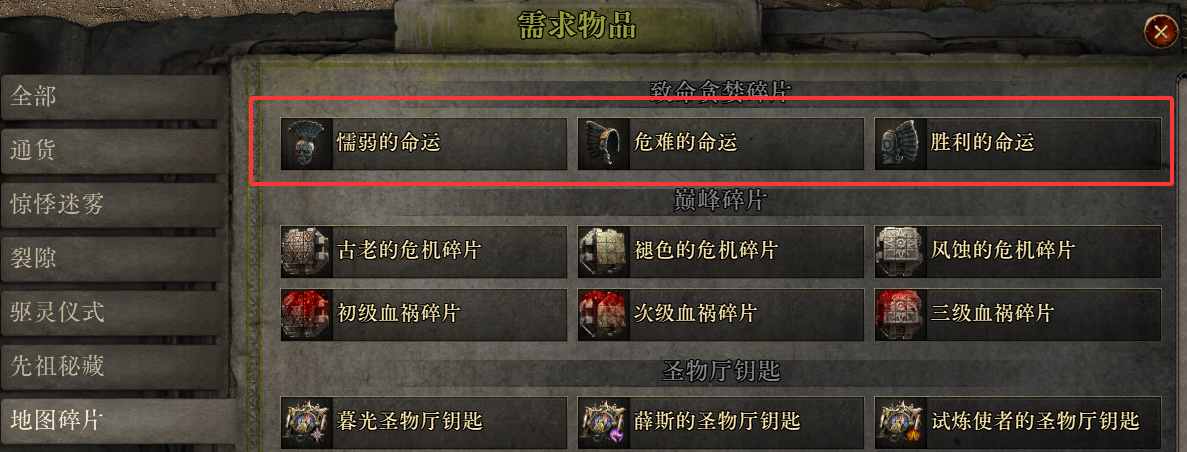This screenshot has width=1187, height=452.
Task: Click the 古老的危机碎片 cube icon
Action: (307, 251)
